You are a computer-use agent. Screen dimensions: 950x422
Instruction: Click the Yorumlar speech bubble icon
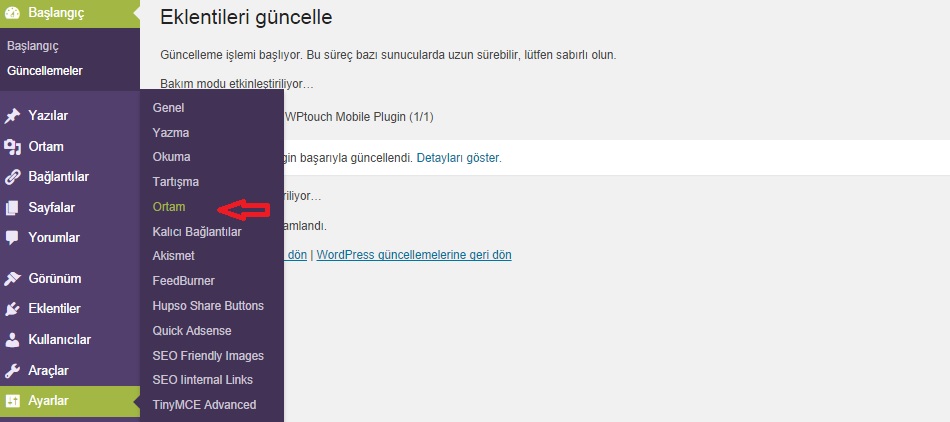click(12, 238)
